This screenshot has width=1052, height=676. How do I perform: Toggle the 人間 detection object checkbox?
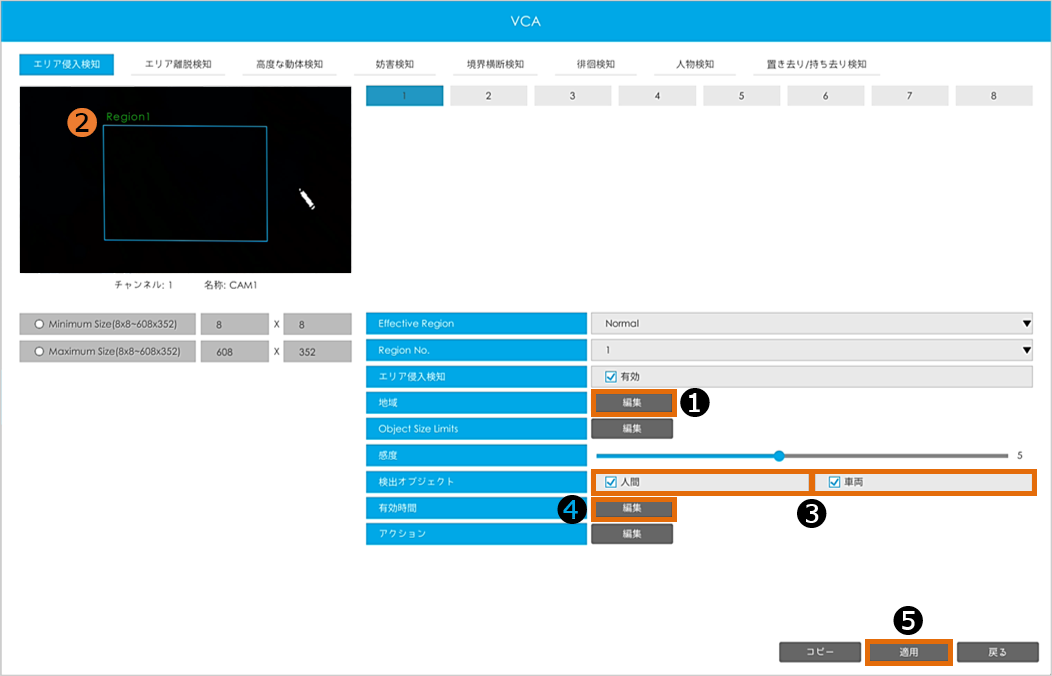(611, 482)
